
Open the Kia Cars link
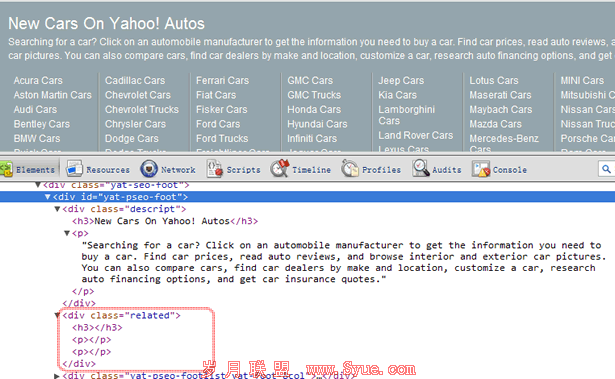click(398, 95)
